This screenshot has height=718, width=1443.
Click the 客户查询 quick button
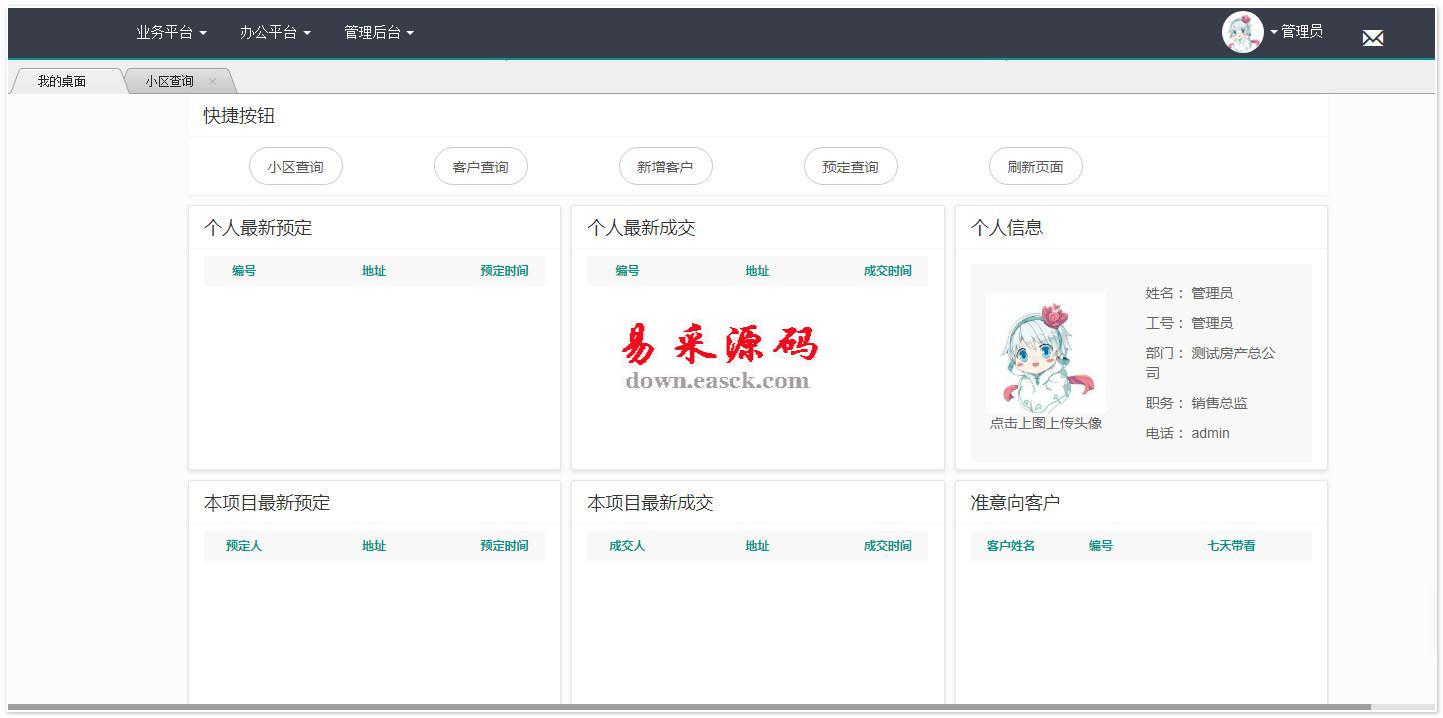point(480,167)
